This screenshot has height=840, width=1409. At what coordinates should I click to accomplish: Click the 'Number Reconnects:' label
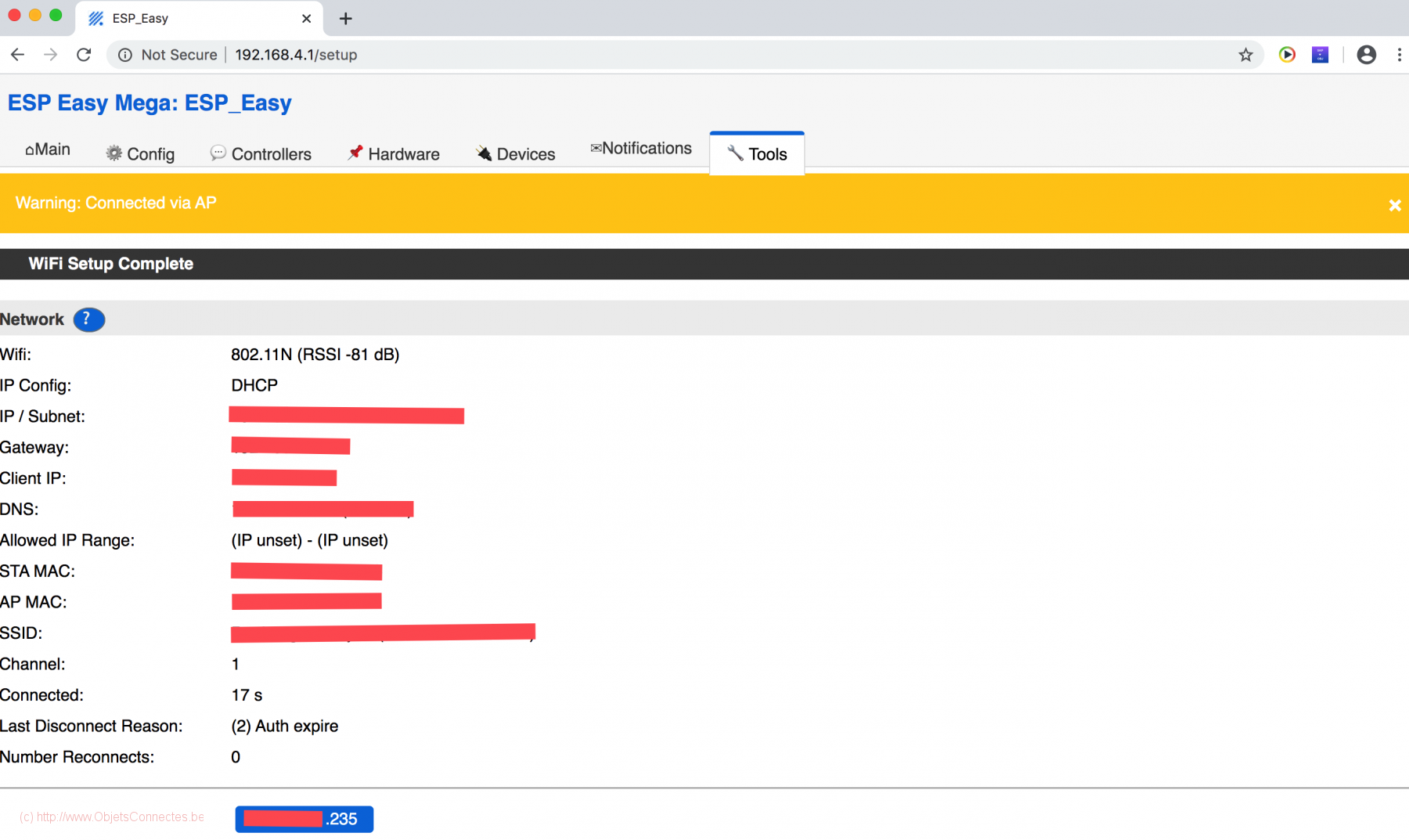coord(77,757)
